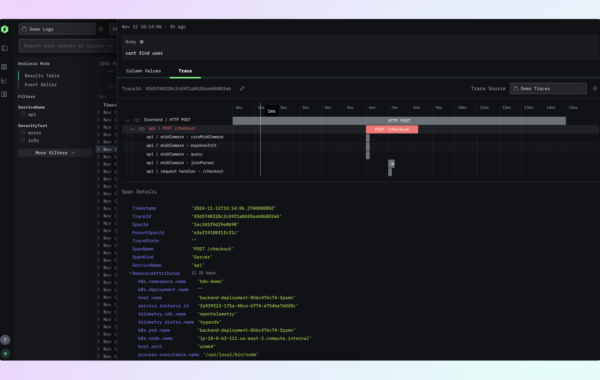Open the user avatar at sidebar bottom
Image resolution: width=600 pixels, height=380 pixels.
pos(5,354)
